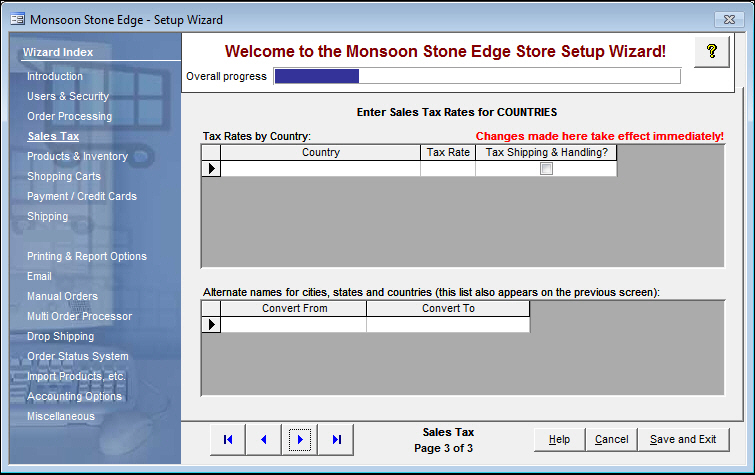Advance to next wizard page arrow
The height and width of the screenshot is (475, 755).
pos(300,439)
